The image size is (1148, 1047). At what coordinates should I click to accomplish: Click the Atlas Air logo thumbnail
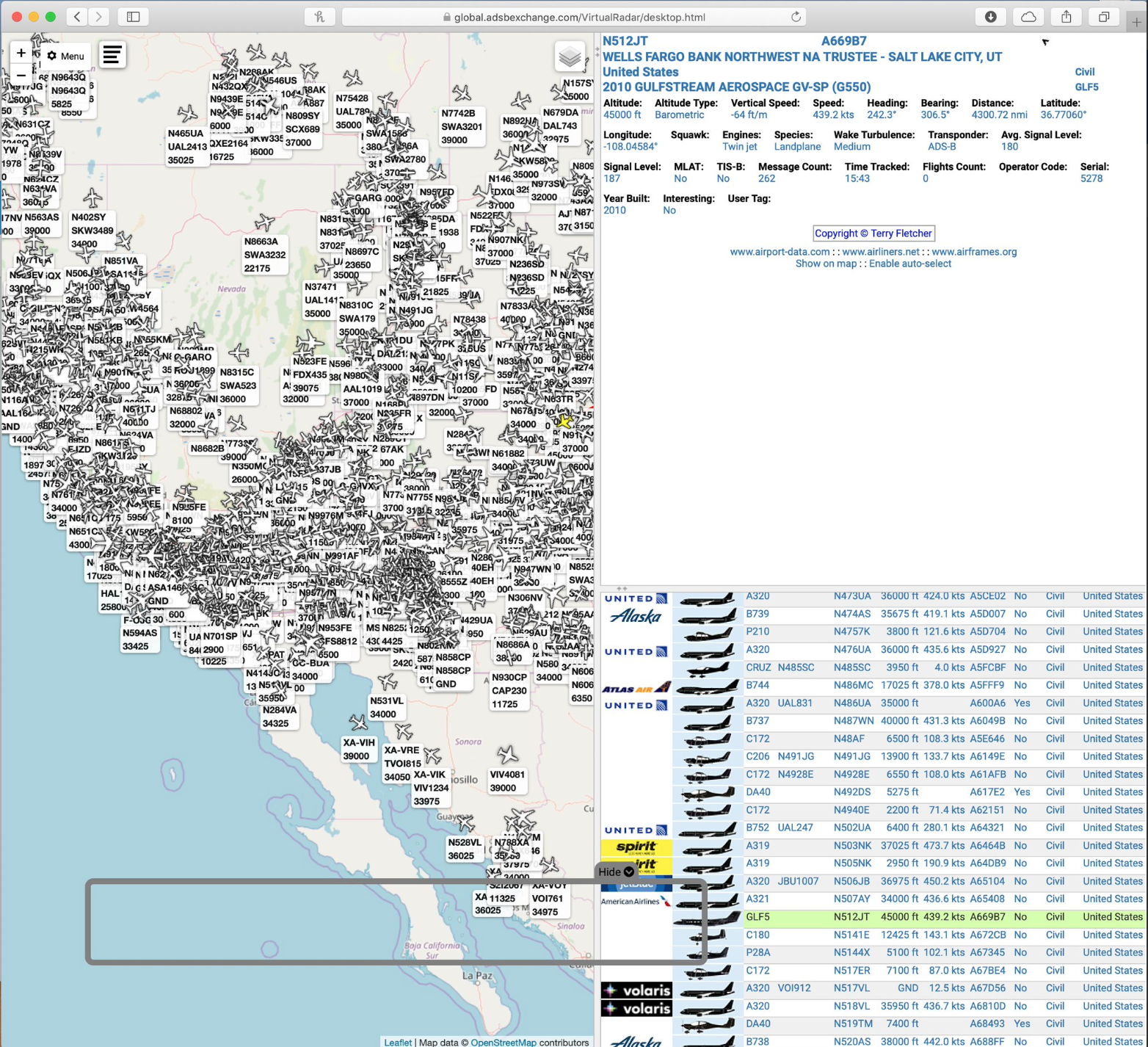[x=636, y=688]
